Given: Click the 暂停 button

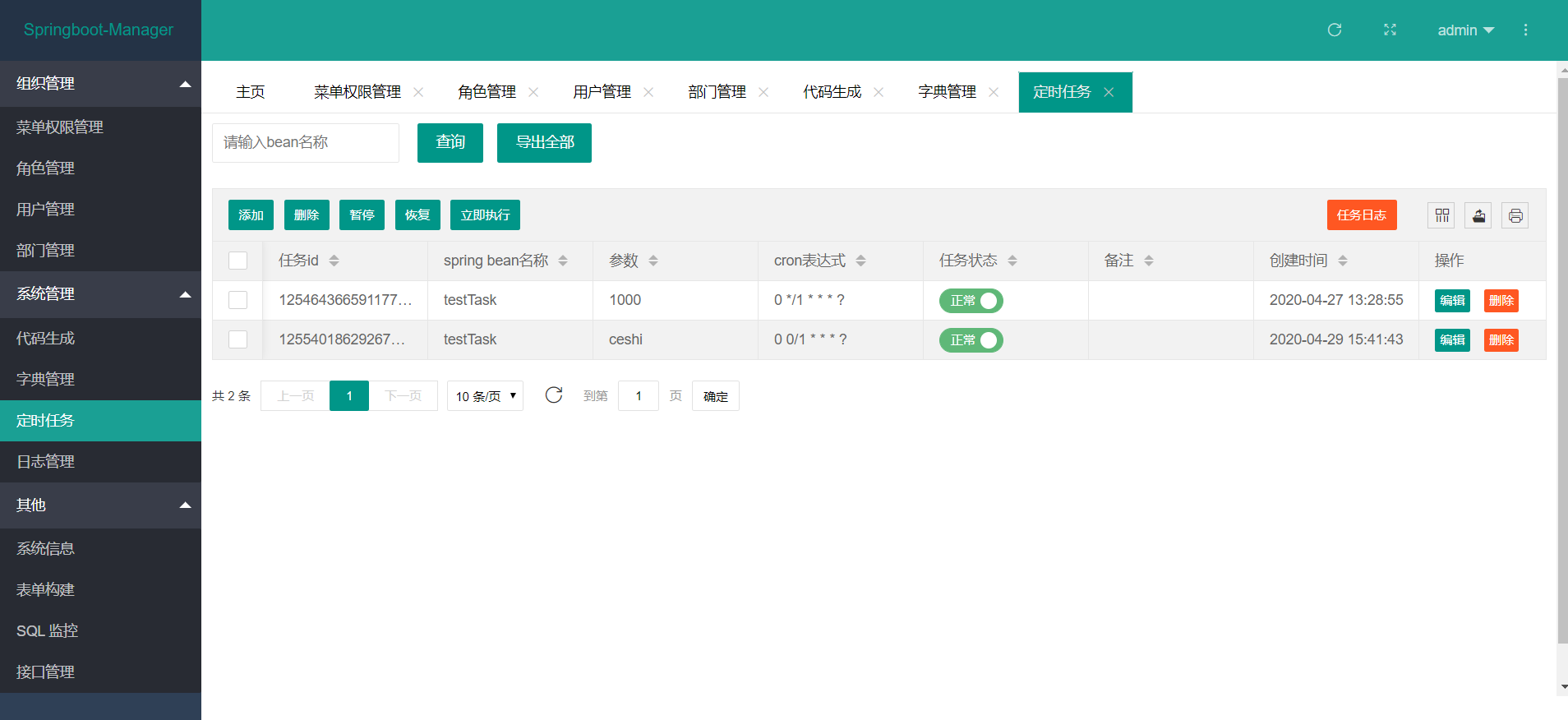Looking at the screenshot, I should click(x=362, y=215).
